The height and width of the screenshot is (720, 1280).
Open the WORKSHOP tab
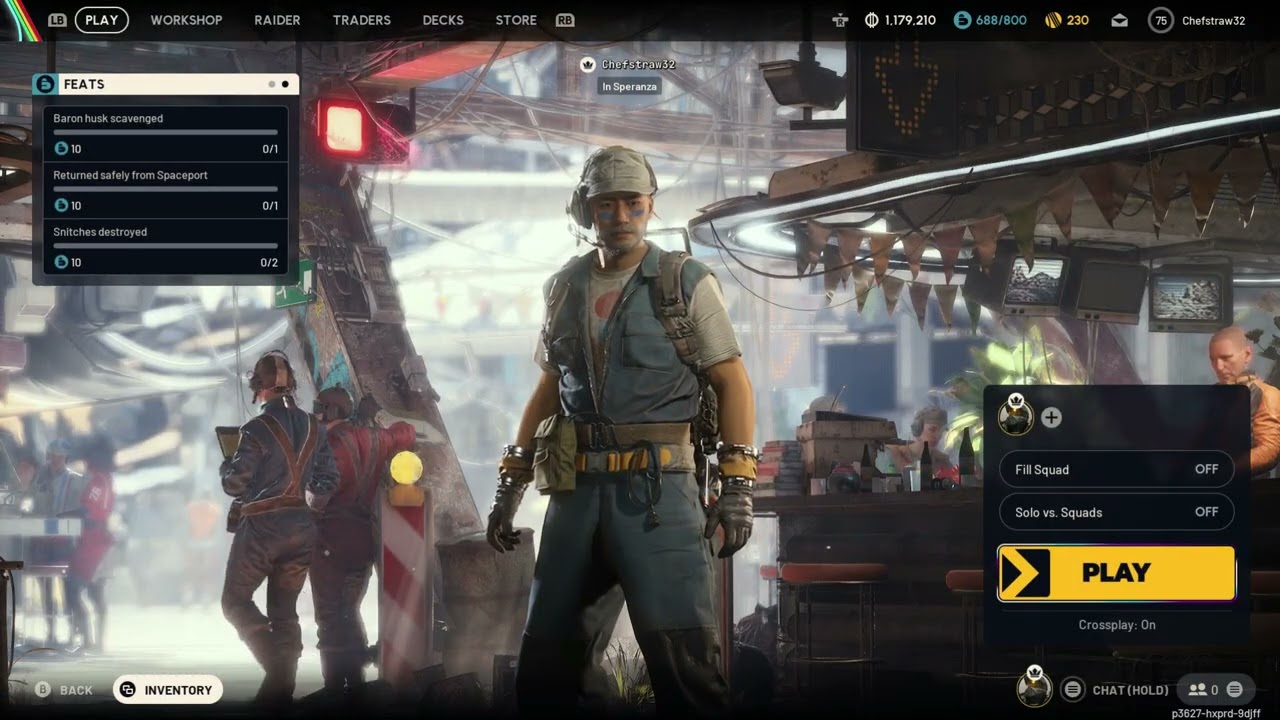(x=186, y=20)
